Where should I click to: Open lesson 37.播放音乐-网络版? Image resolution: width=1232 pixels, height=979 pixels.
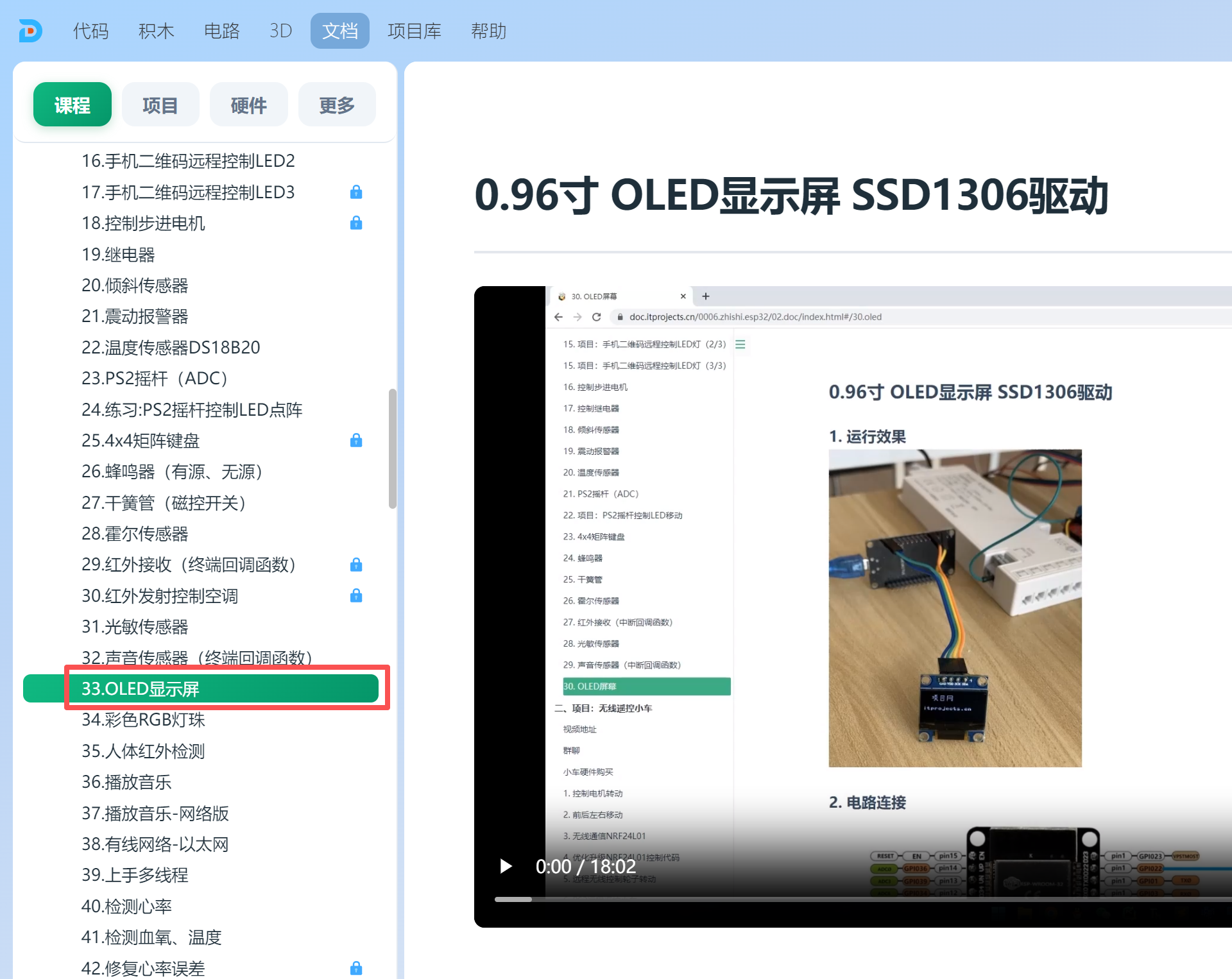coord(155,813)
